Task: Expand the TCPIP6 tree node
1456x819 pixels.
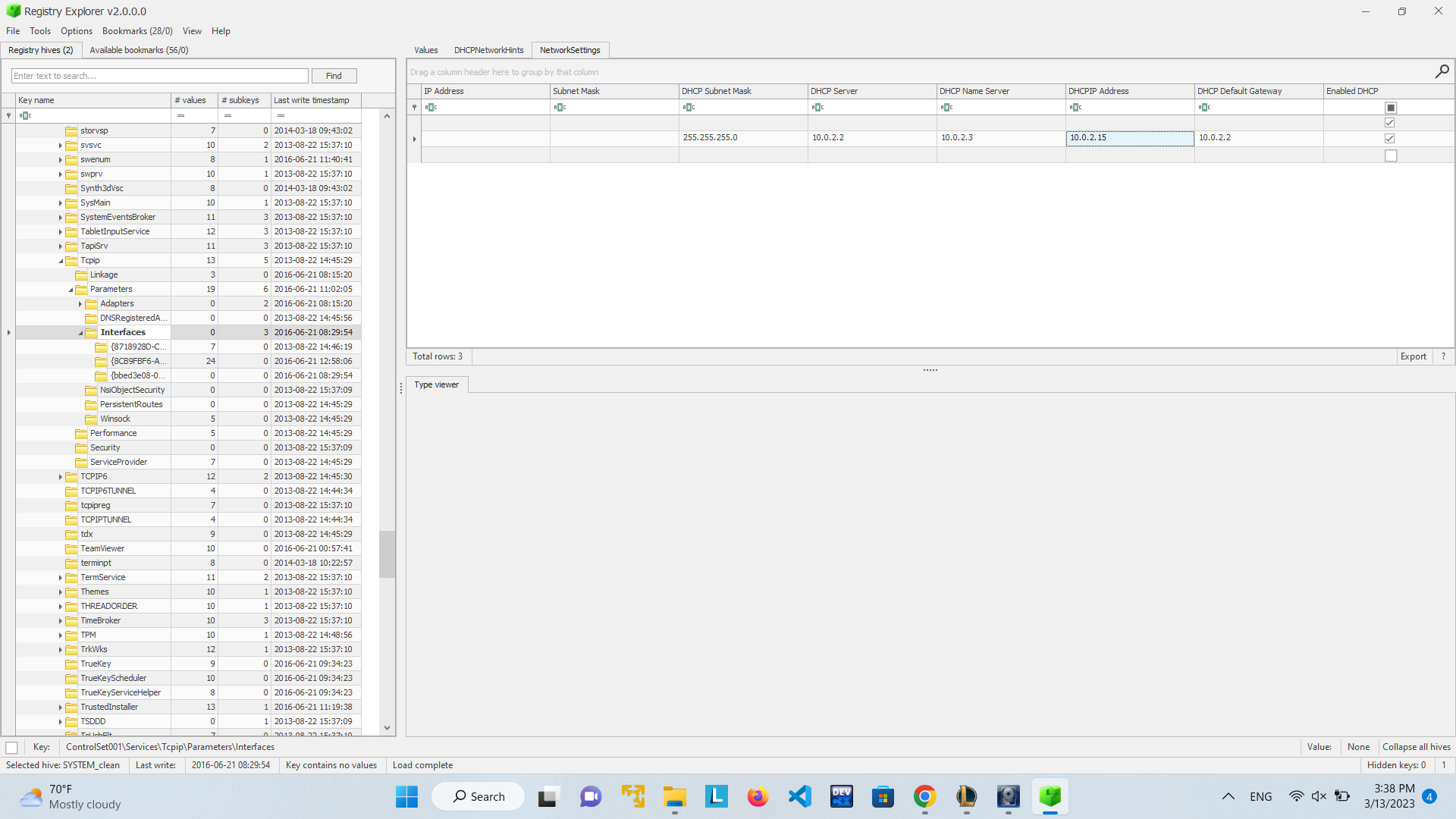Action: (61, 477)
